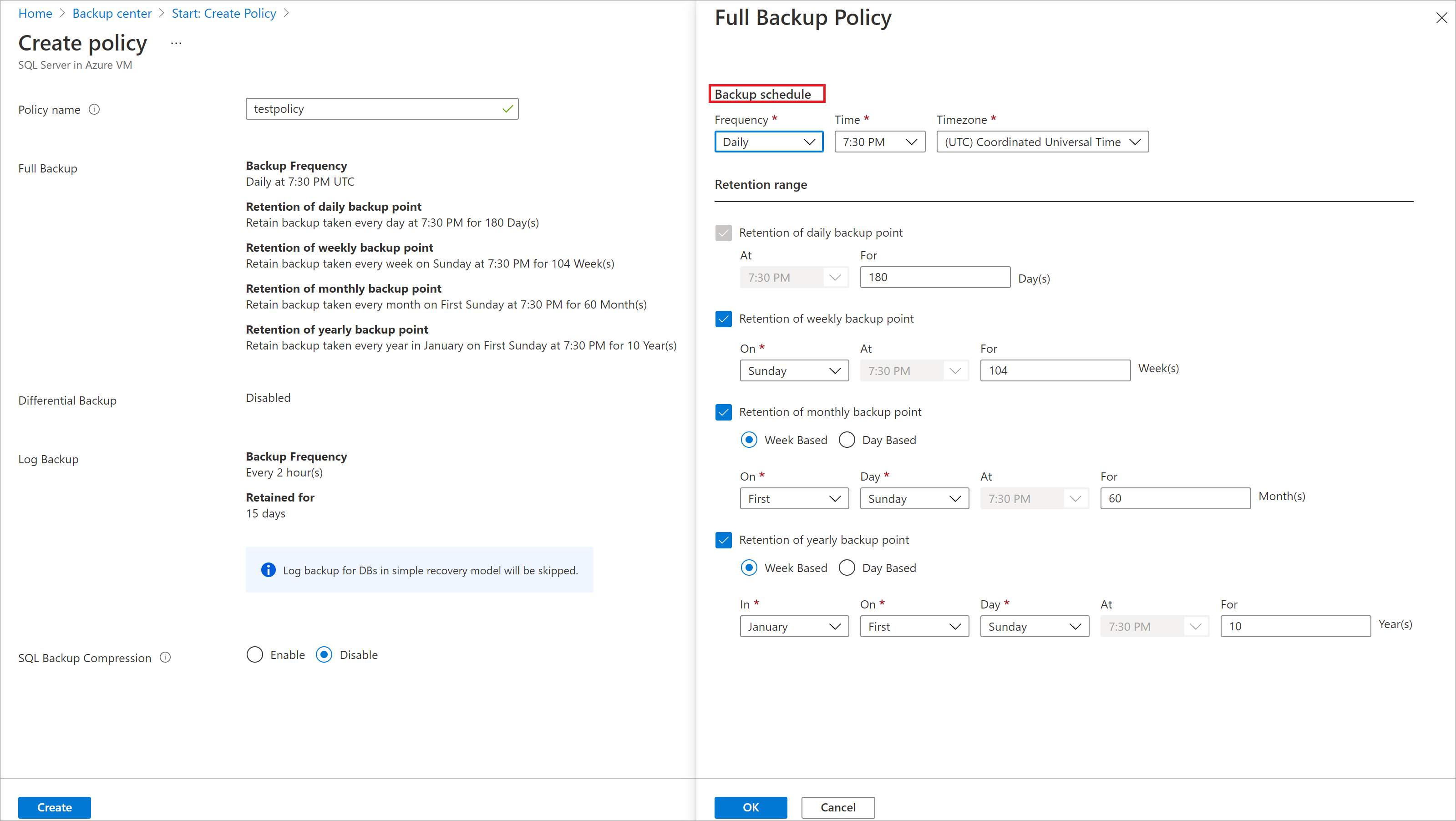Click the Home breadcrumb navigation icon
Screen dimensions: 1456x821
[x=35, y=13]
